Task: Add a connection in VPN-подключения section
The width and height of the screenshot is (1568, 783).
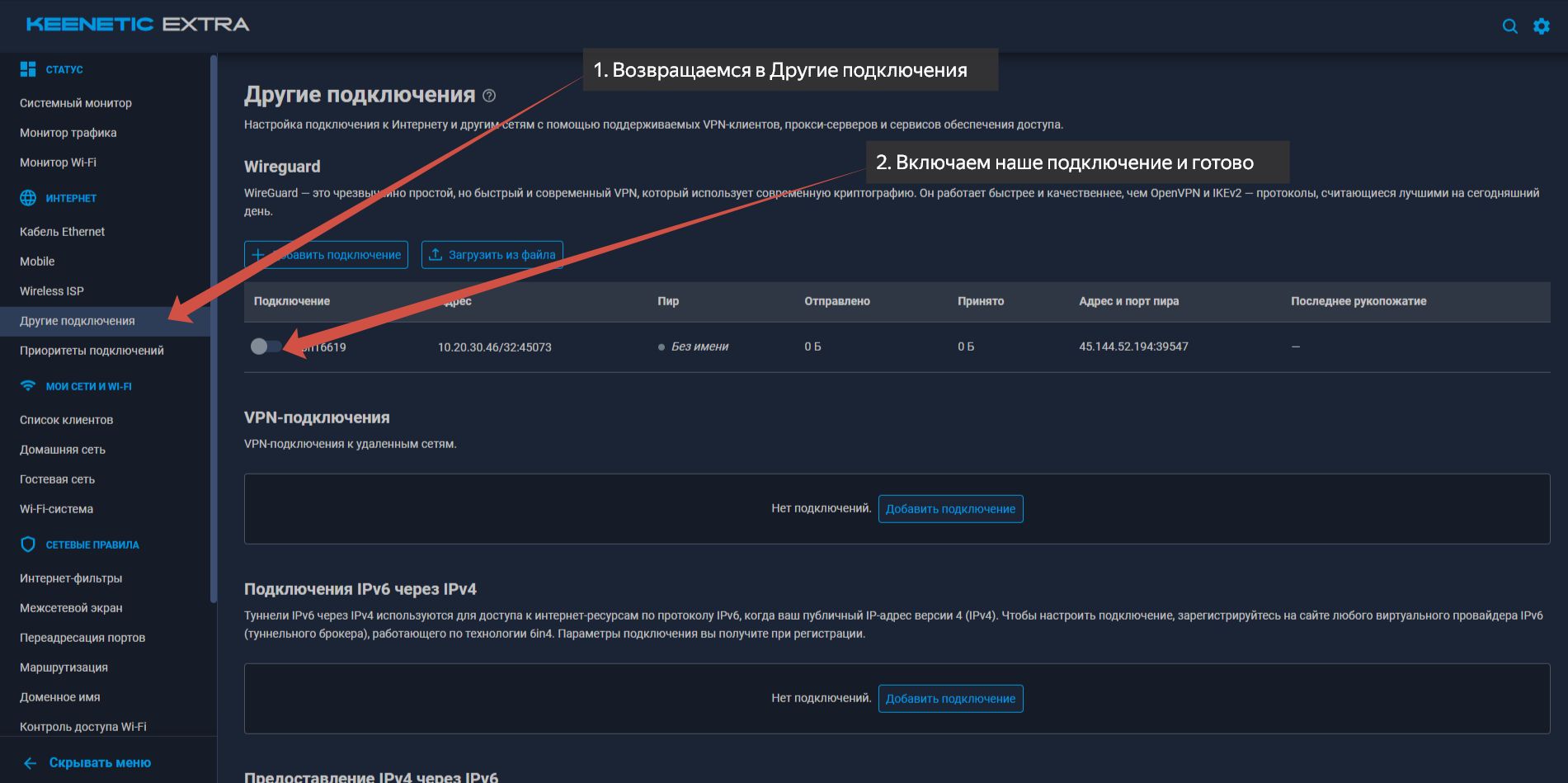Action: click(x=950, y=509)
